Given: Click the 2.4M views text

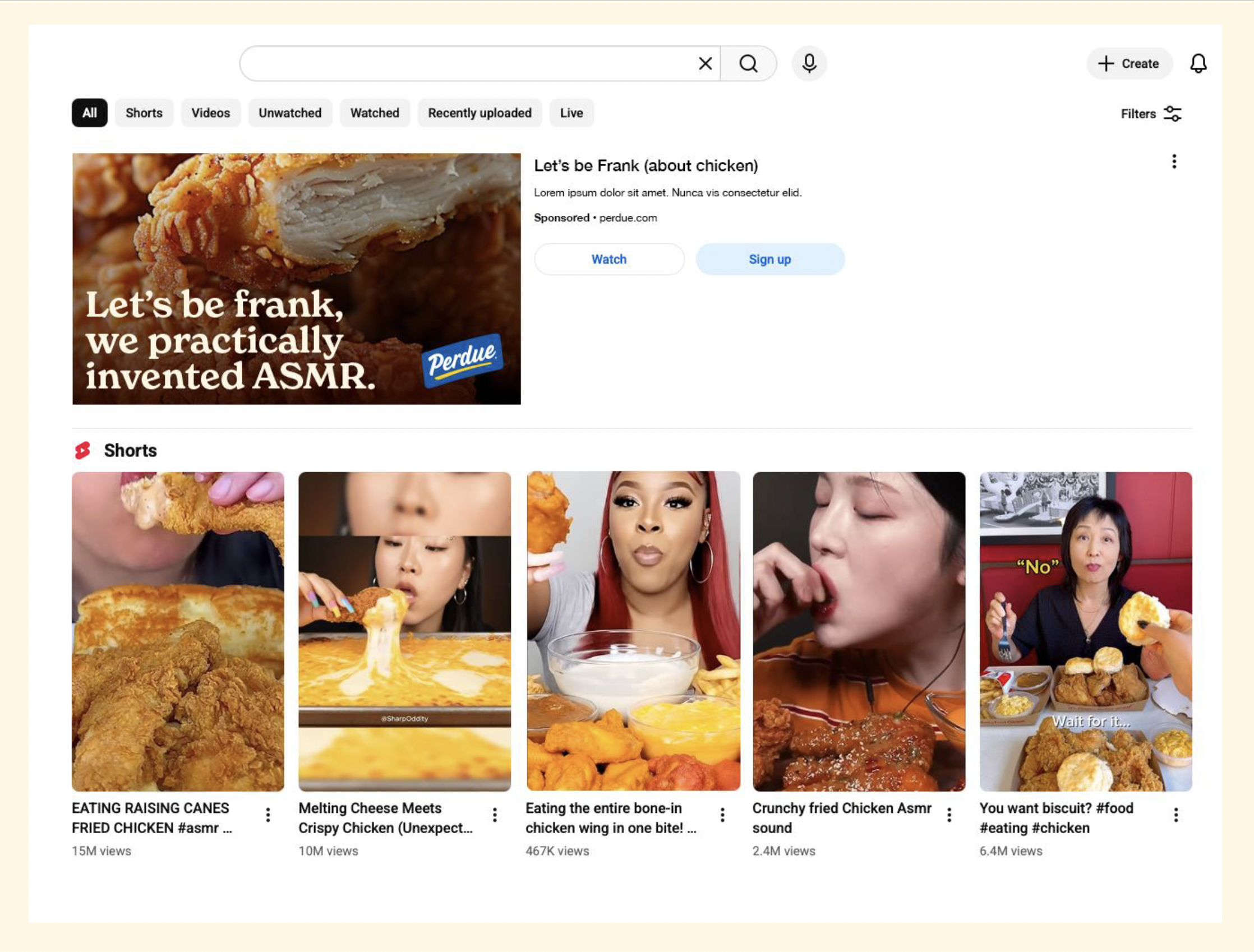Looking at the screenshot, I should (784, 851).
